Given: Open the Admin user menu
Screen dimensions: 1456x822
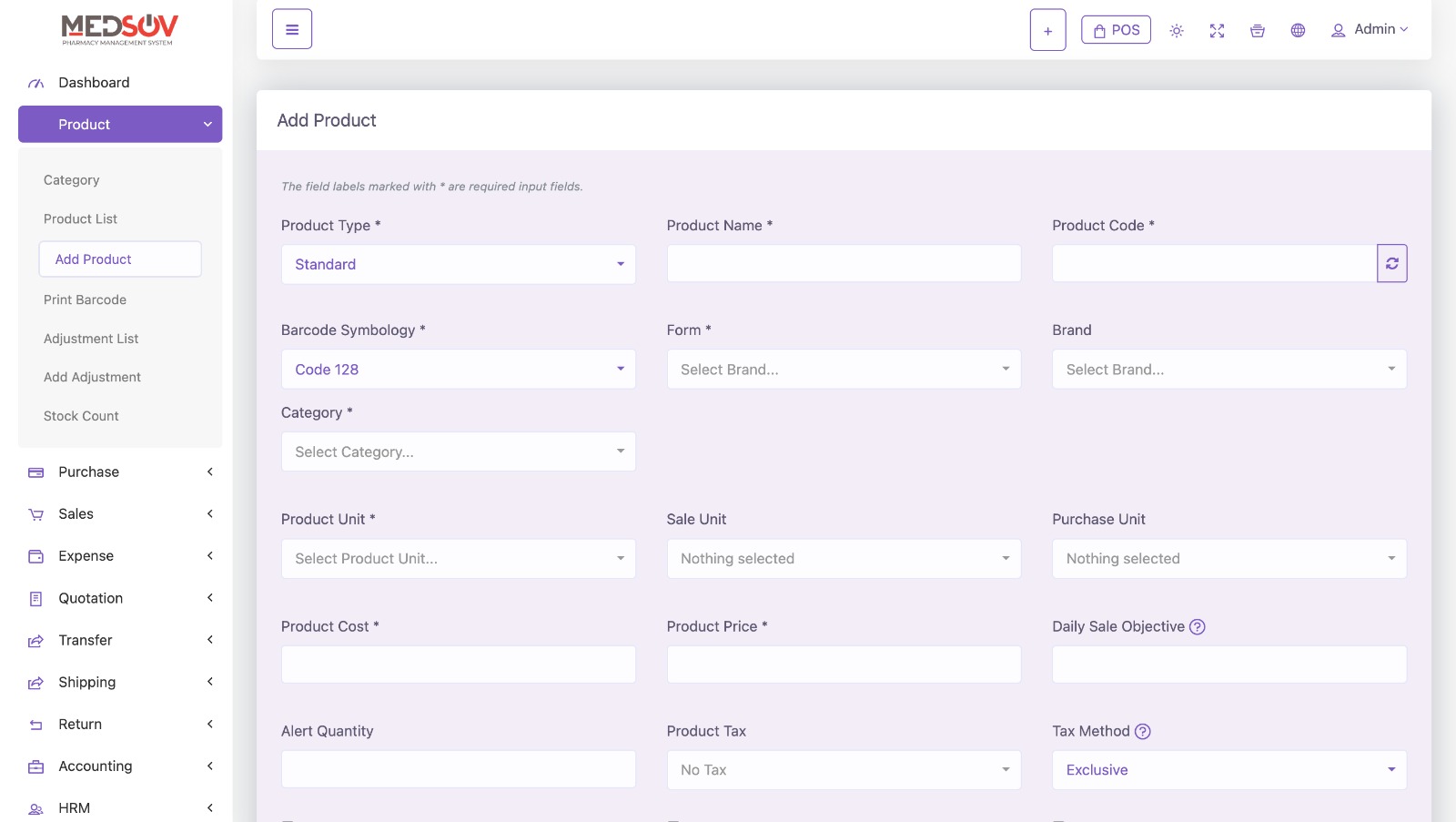Looking at the screenshot, I should coord(1370,30).
